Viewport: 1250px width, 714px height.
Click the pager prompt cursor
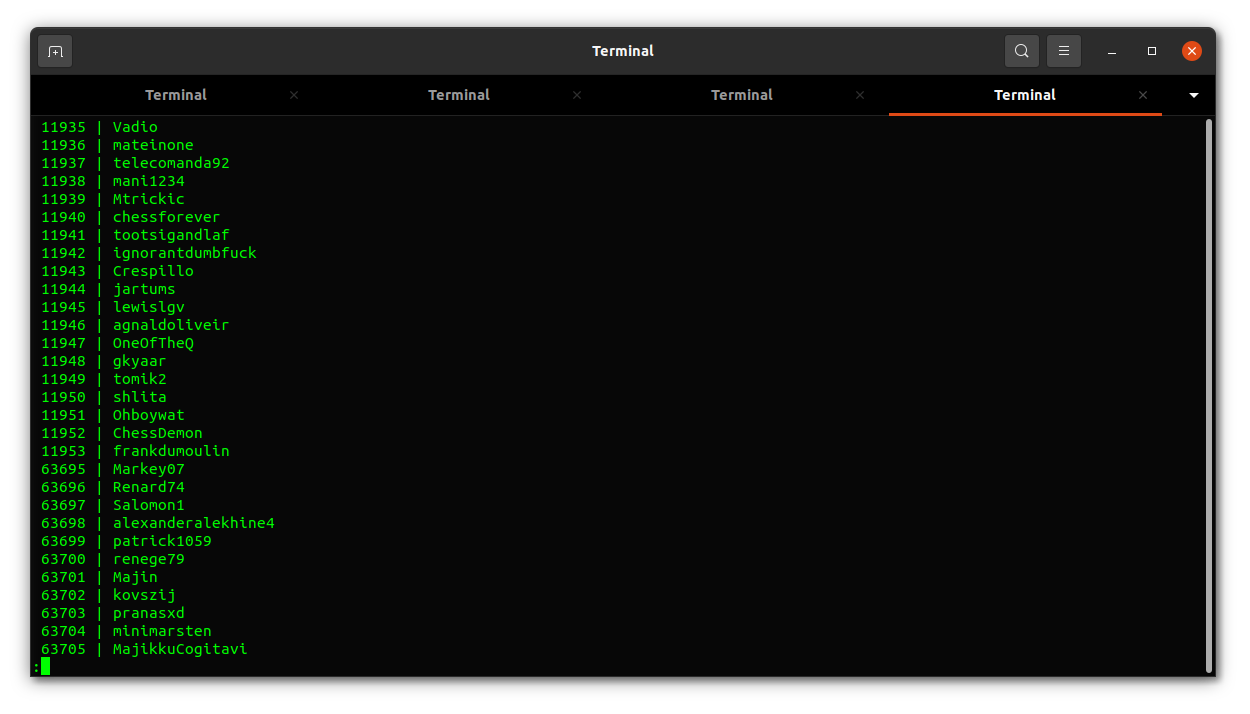click(45, 666)
